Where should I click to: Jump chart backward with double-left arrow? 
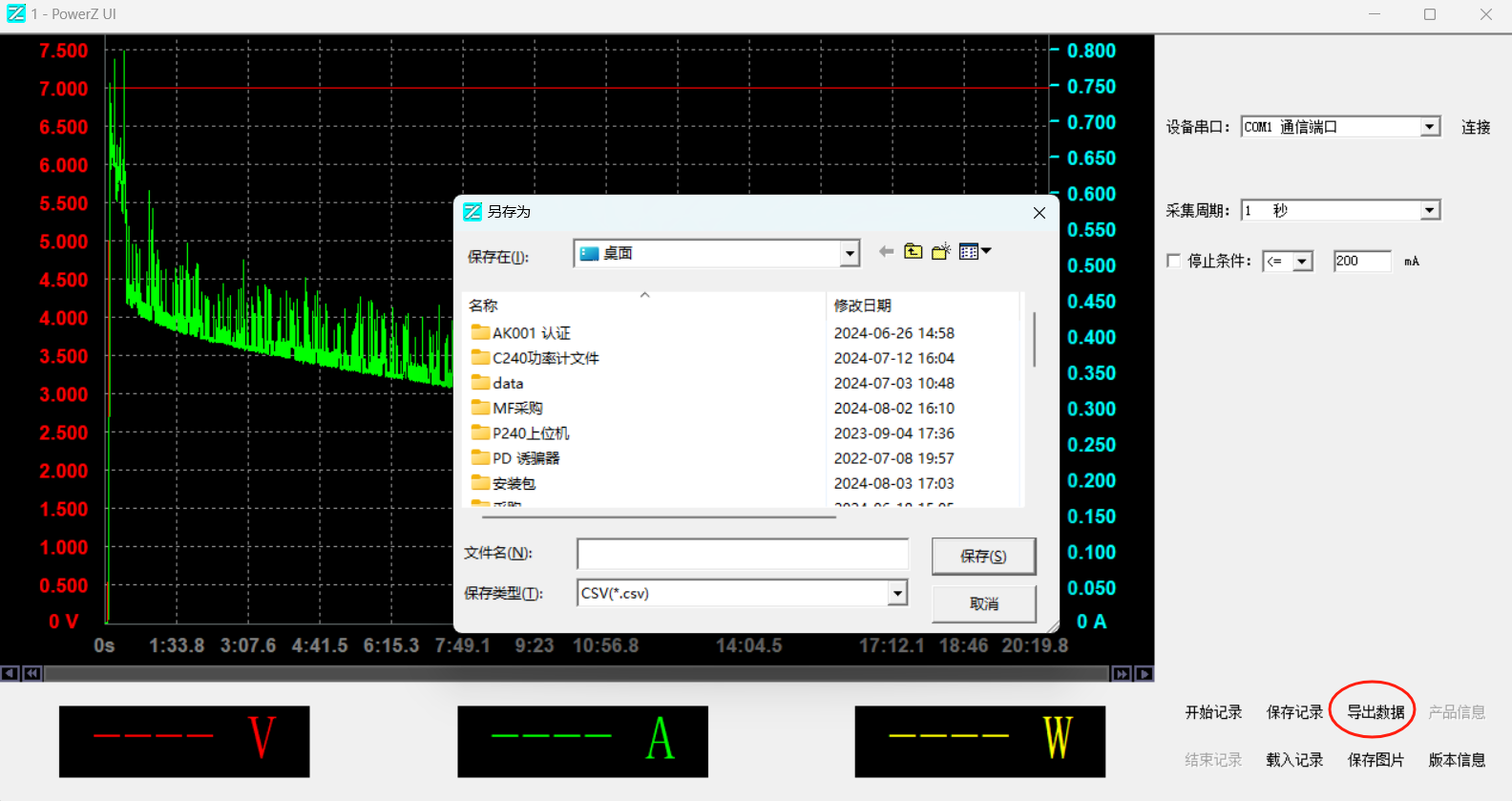31,674
